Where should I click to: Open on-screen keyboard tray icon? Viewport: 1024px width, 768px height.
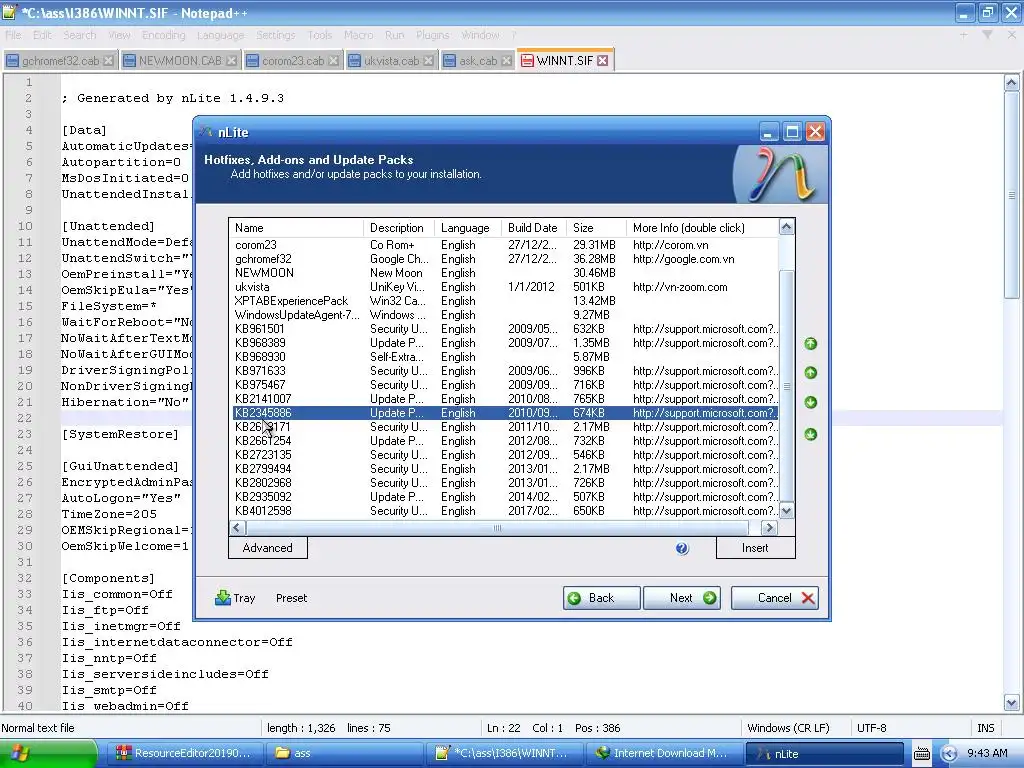pyautogui.click(x=921, y=754)
